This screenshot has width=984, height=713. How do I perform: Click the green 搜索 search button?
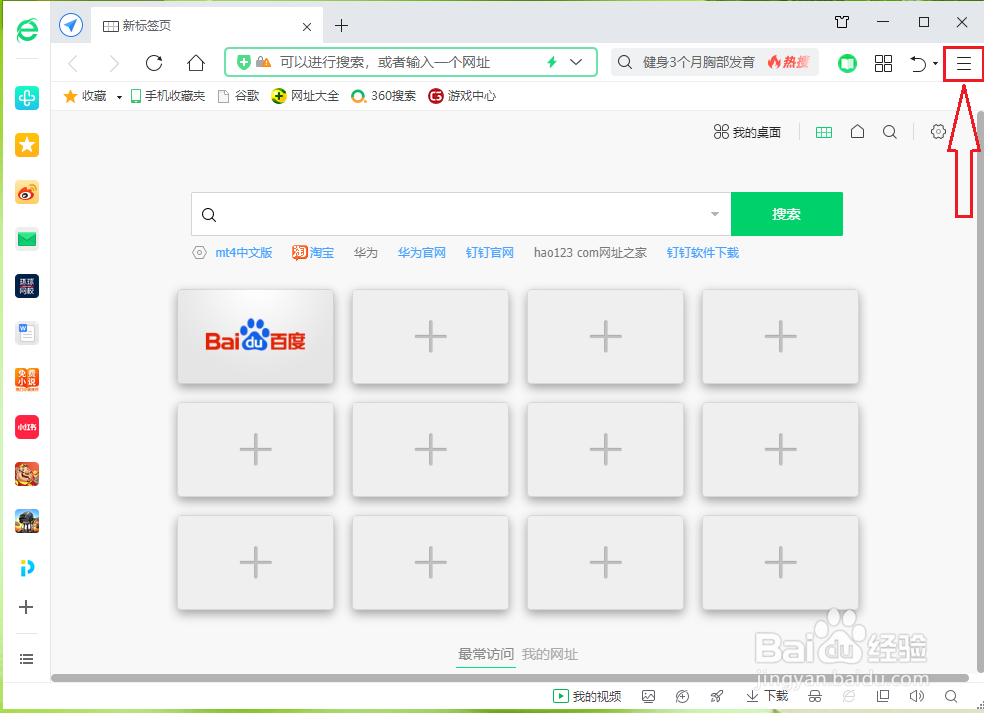click(x=787, y=214)
